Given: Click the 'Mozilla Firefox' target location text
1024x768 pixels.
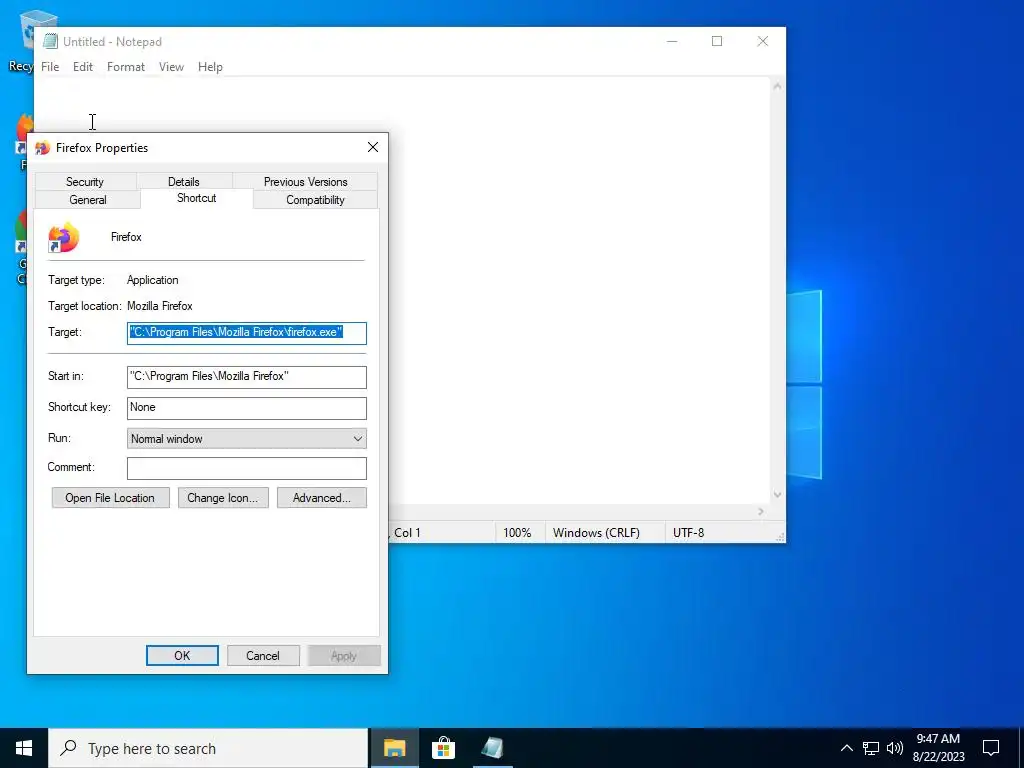Looking at the screenshot, I should 160,306.
